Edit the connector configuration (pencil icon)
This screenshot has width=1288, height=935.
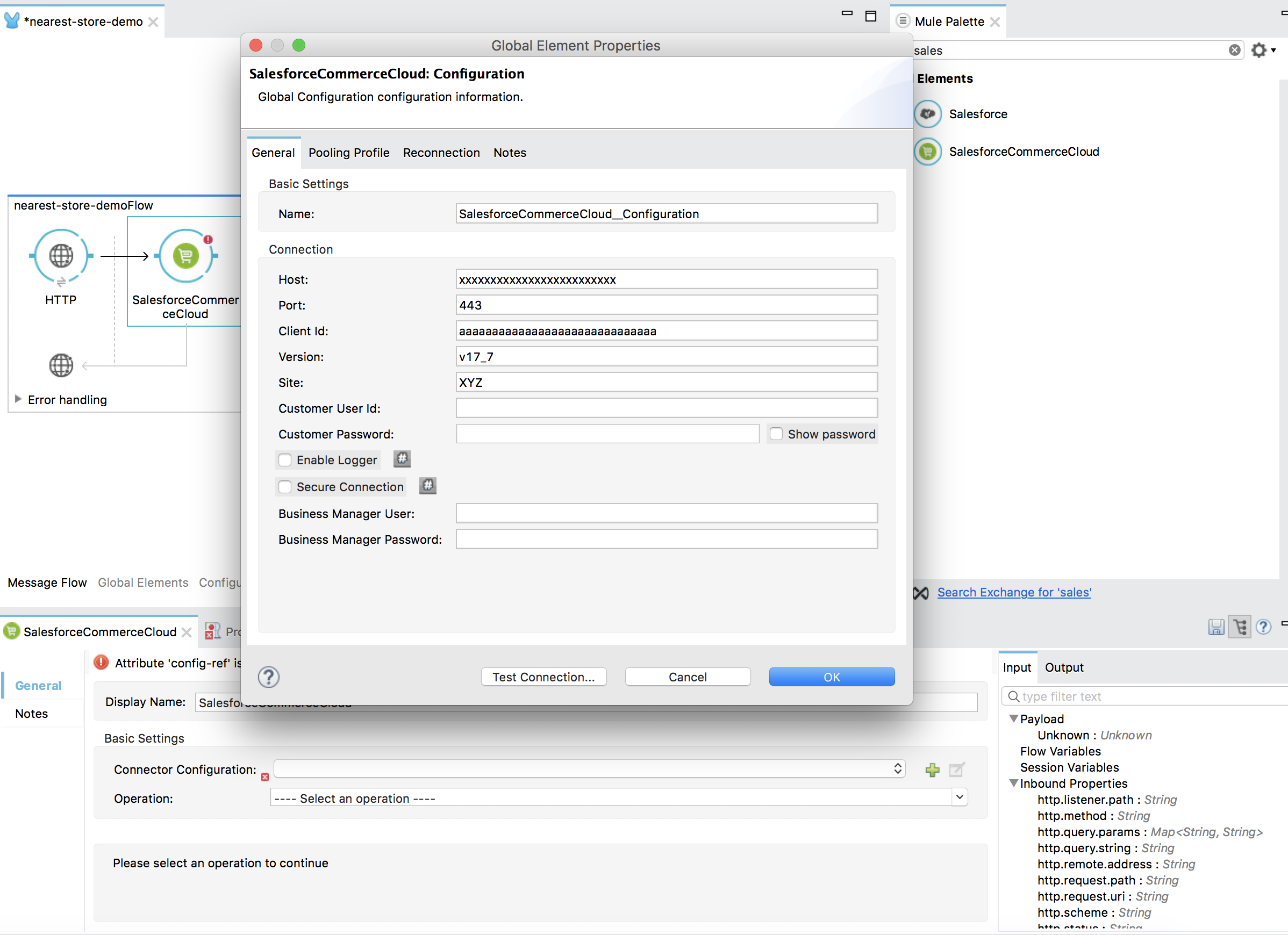tap(956, 769)
